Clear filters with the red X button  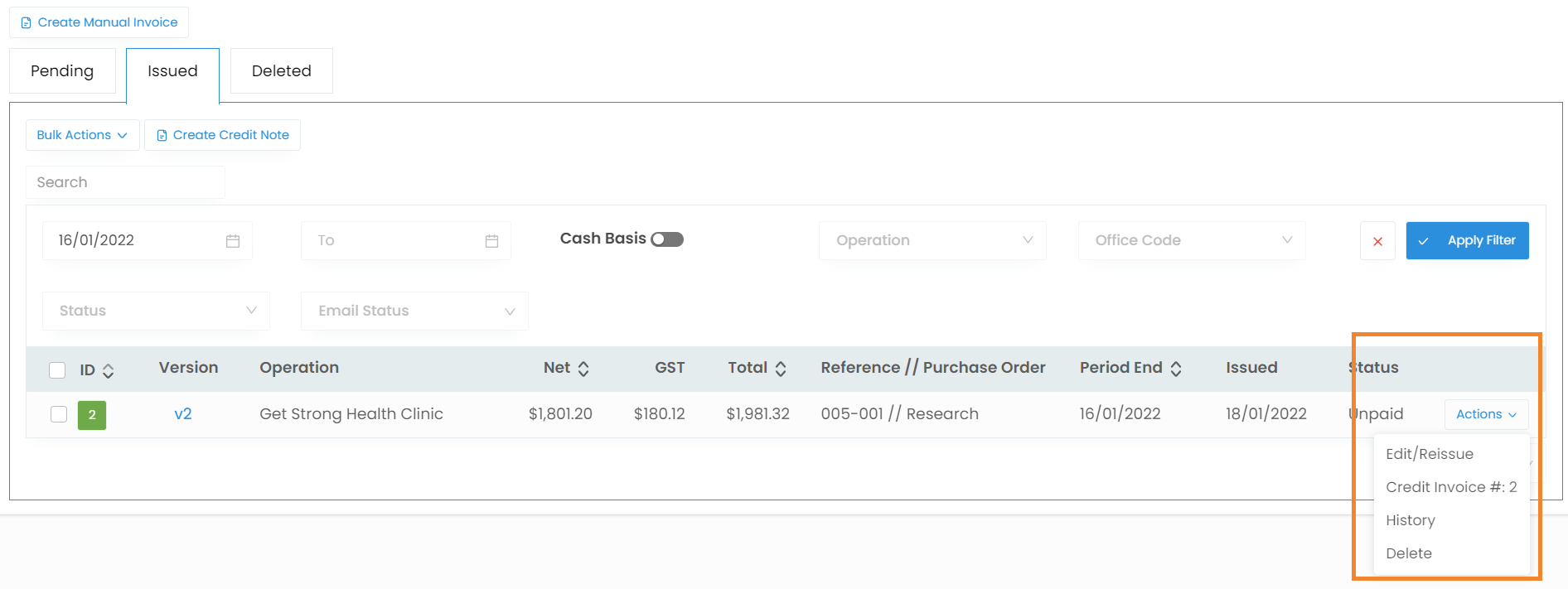[1377, 241]
